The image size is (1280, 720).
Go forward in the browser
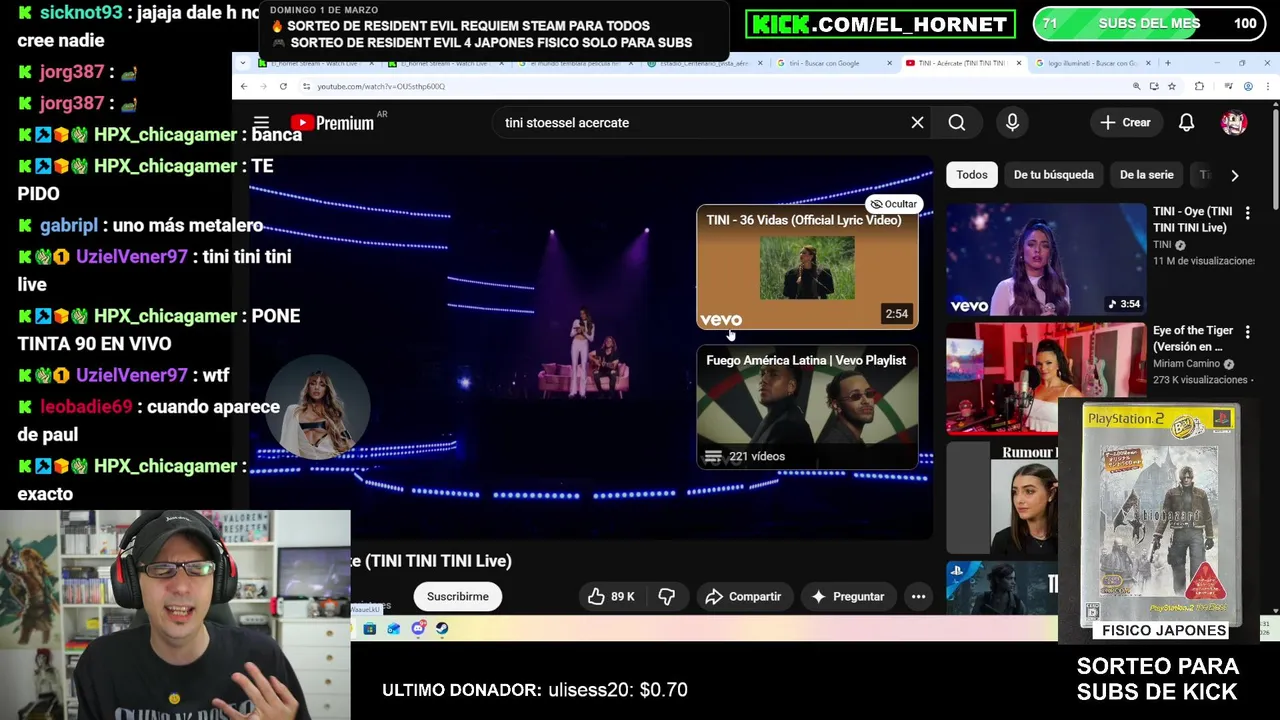pos(263,86)
